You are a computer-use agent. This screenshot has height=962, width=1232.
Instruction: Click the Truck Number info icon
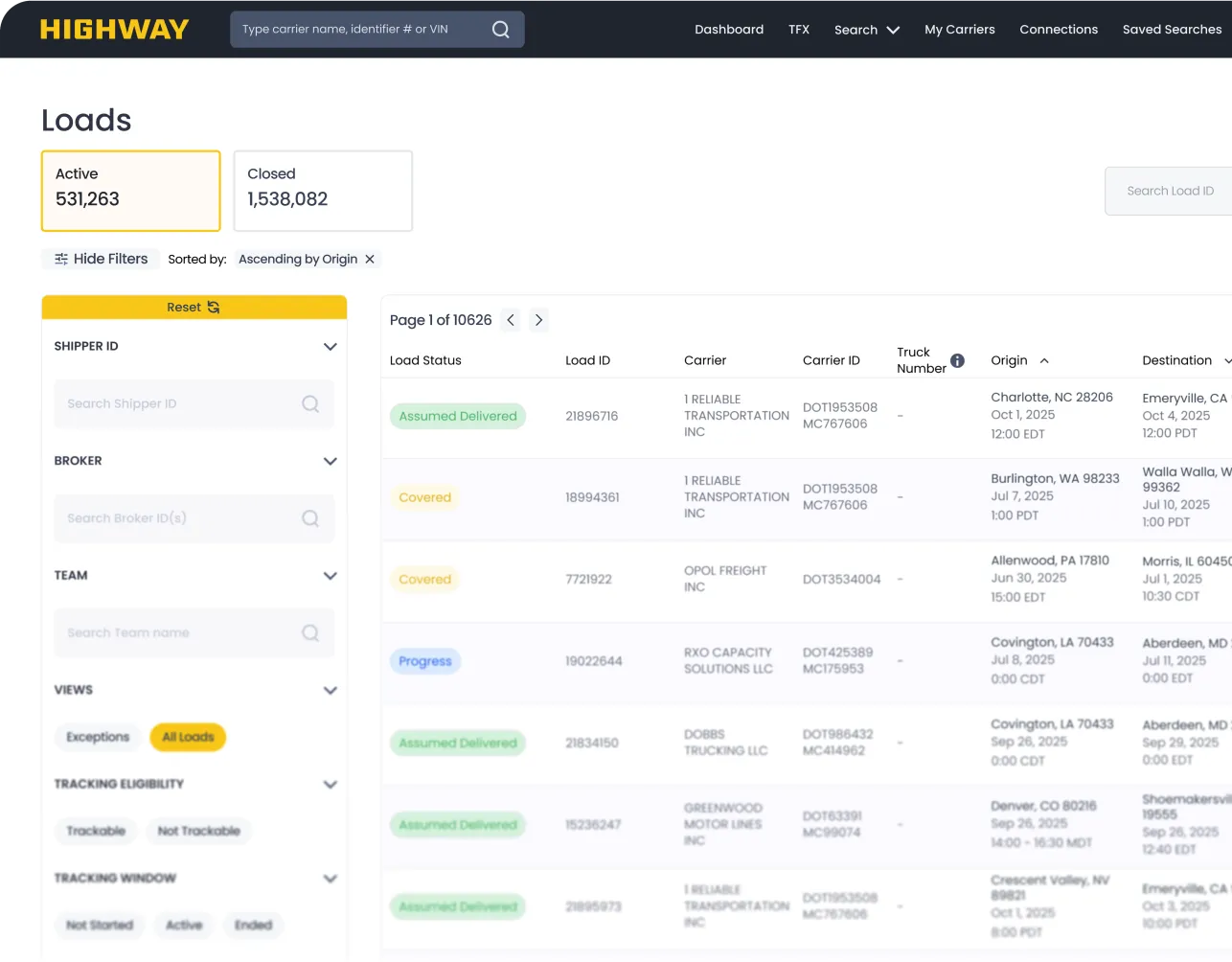tap(957, 360)
